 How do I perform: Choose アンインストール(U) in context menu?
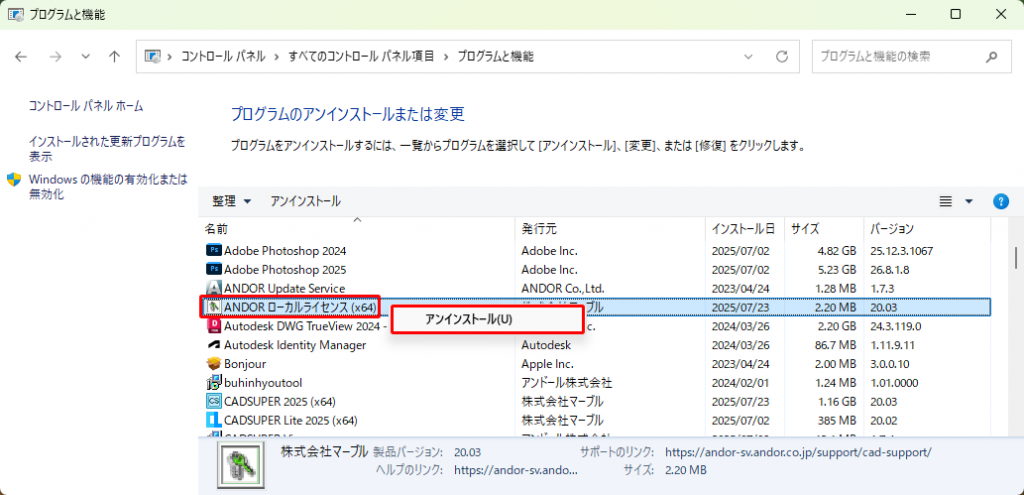pos(486,319)
